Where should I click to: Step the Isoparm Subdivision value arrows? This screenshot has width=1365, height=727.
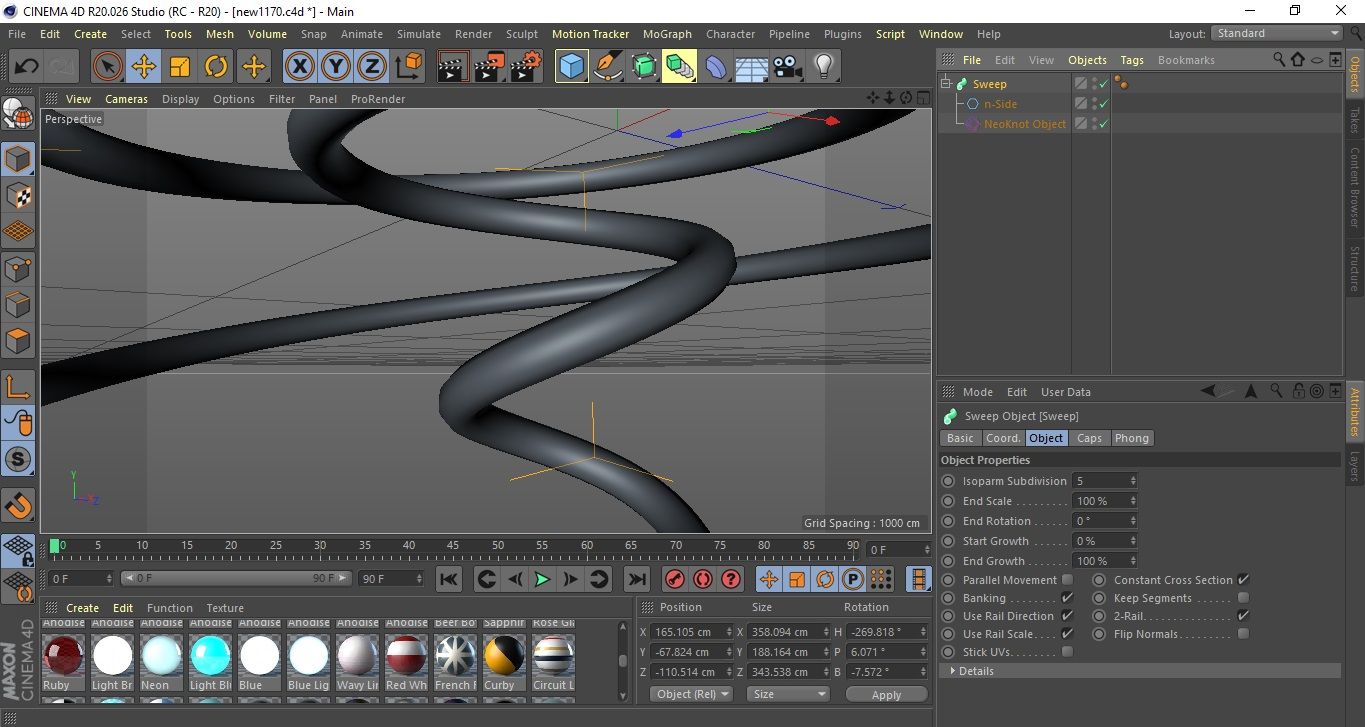[x=1133, y=481]
